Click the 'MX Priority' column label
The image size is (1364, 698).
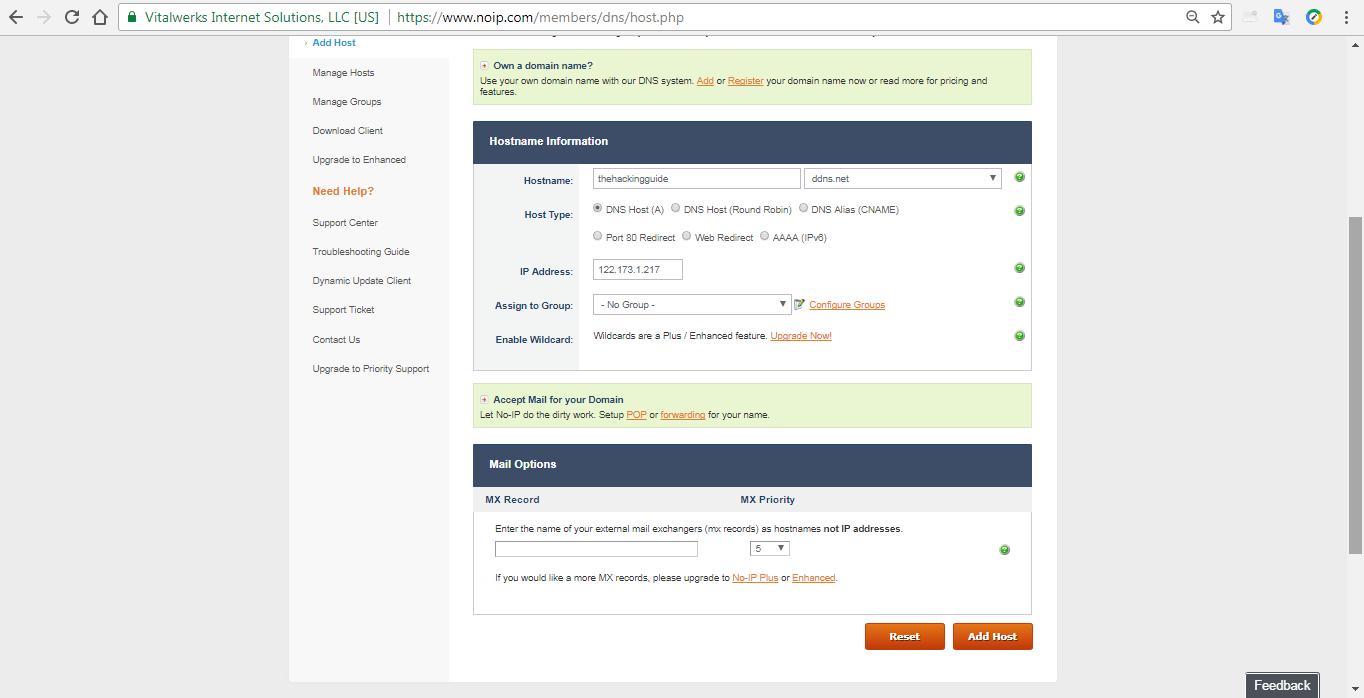(768, 499)
